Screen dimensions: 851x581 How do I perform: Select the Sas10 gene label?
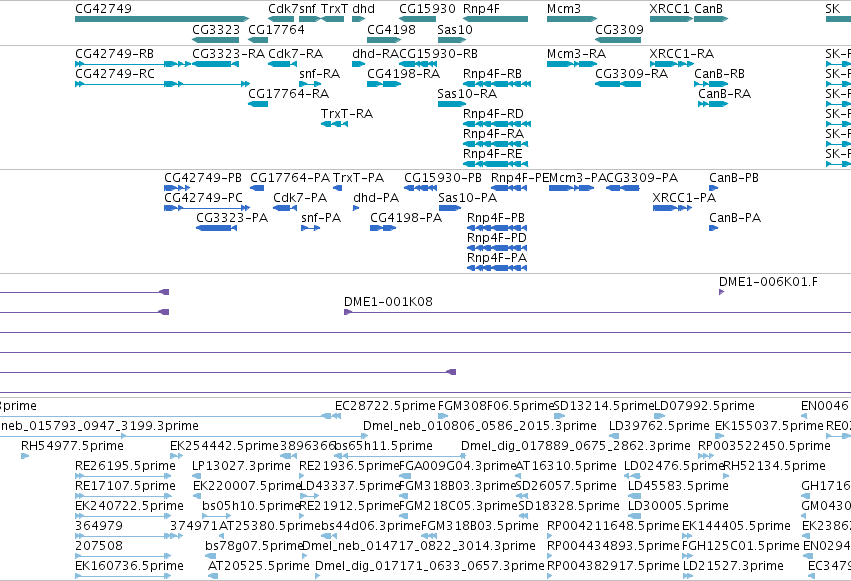pos(455,30)
